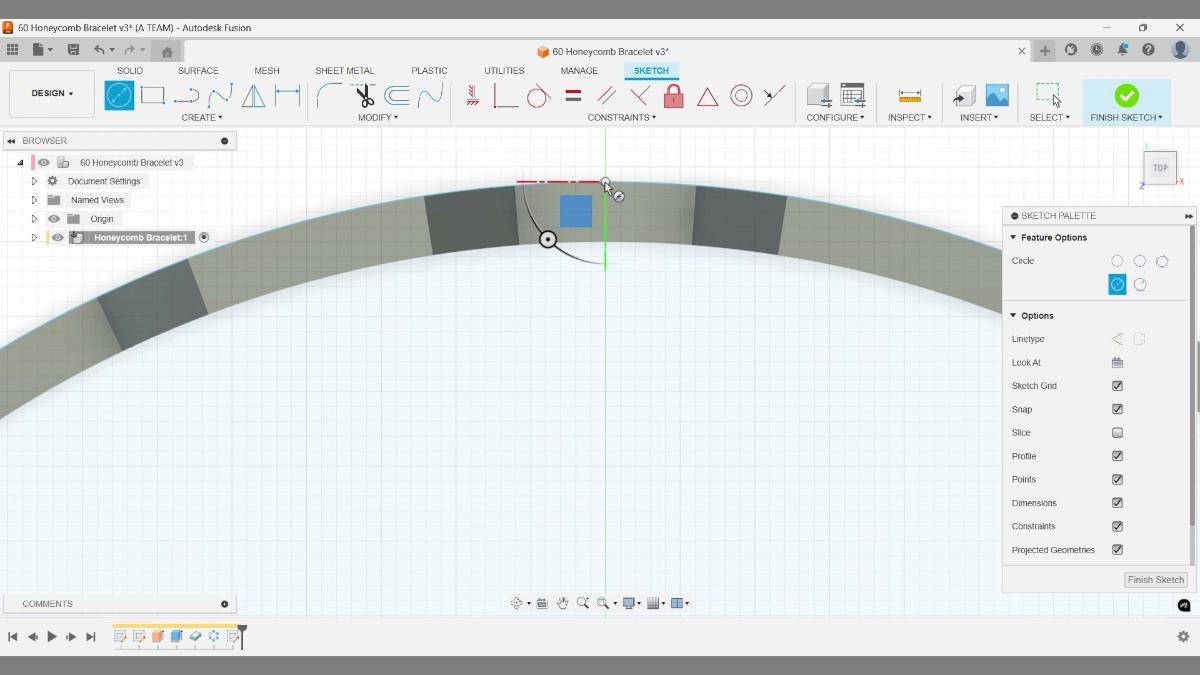Switch to the SHEET METAL tab
The height and width of the screenshot is (675, 1200).
344,70
